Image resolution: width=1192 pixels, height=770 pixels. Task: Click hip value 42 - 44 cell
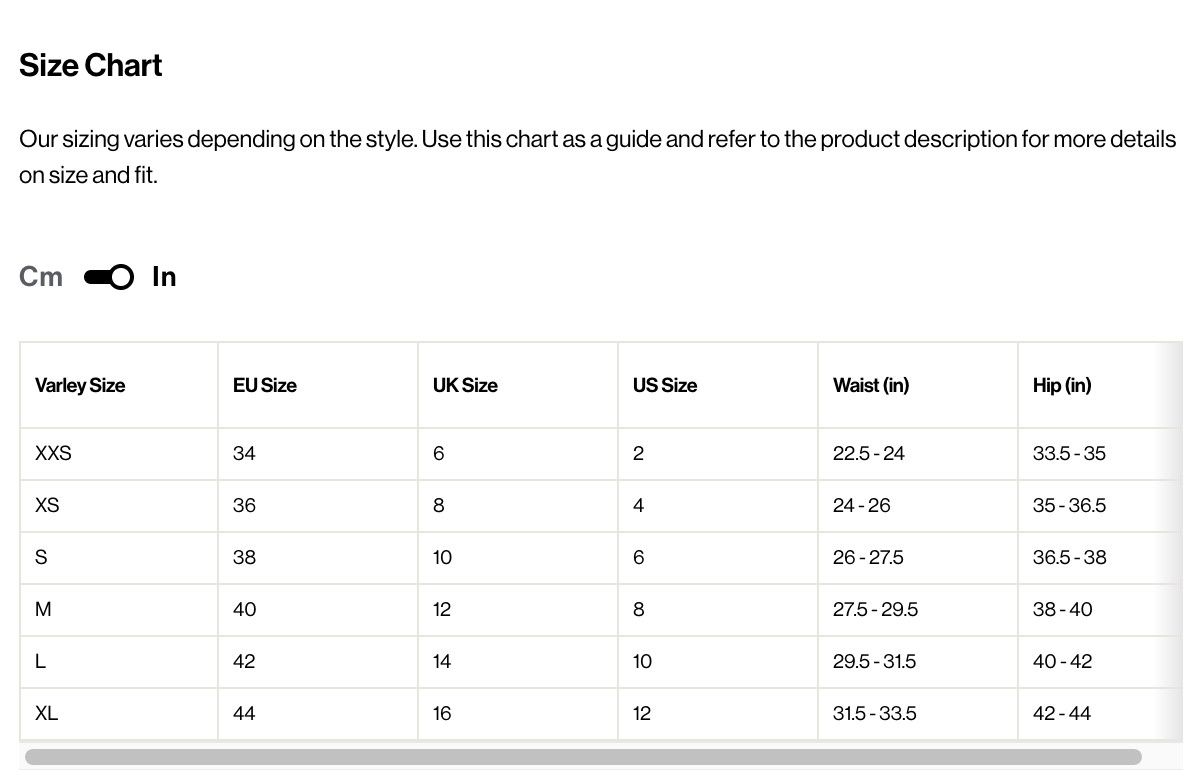pyautogui.click(x=1100, y=714)
